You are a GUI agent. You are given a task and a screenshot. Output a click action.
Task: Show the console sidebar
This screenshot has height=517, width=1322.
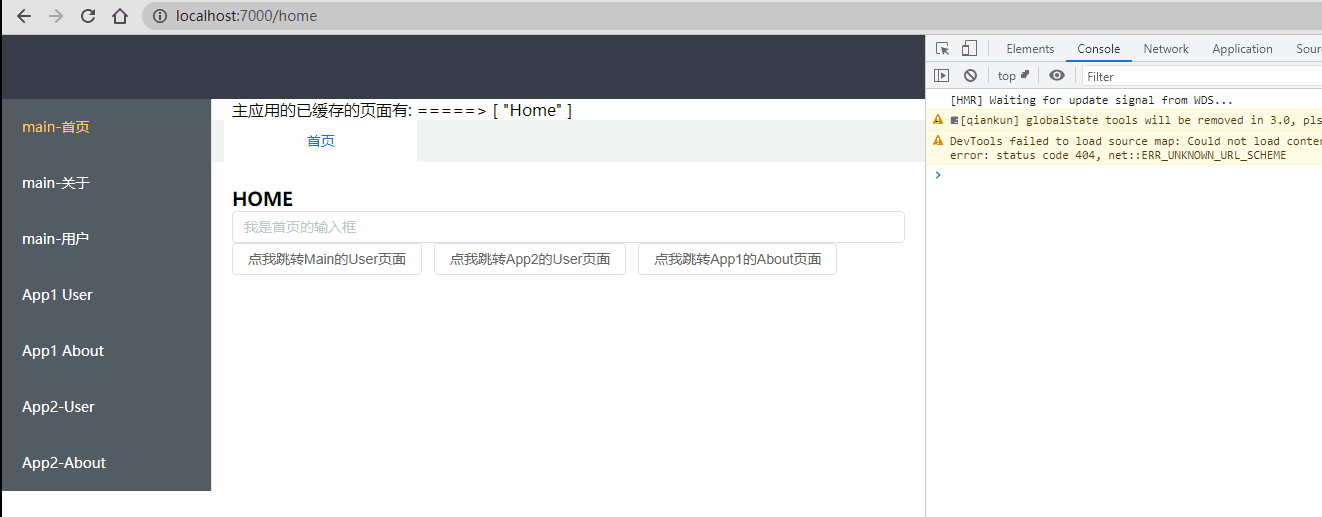tap(941, 75)
